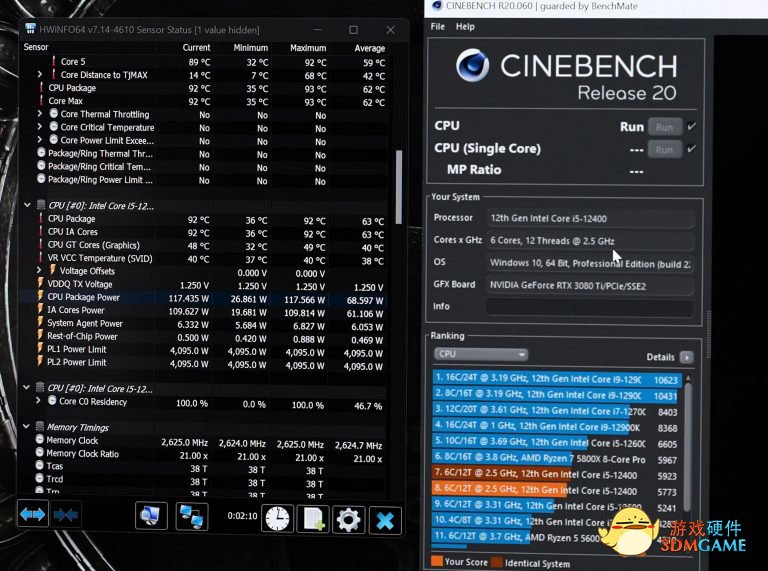Click the Core 5 thermometer icon
Image resolution: width=768 pixels, height=571 pixels.
(53, 61)
